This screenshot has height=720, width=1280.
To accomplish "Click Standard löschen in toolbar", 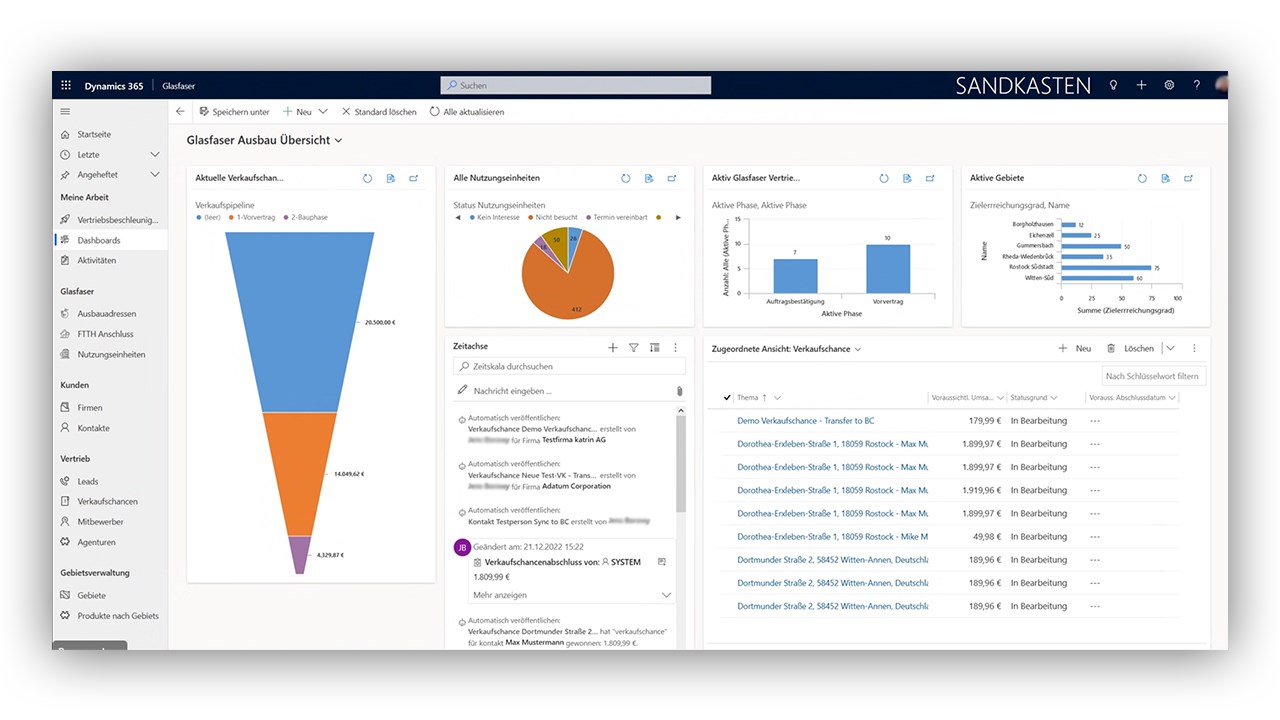I will [x=379, y=112].
